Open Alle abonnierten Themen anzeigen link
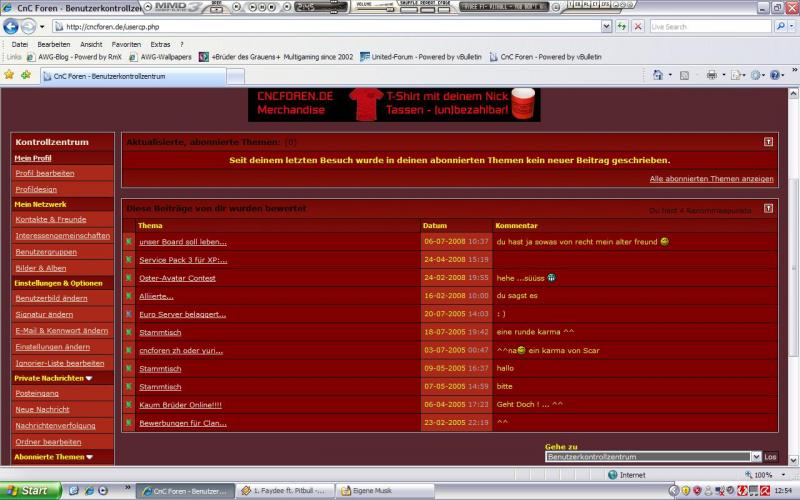The image size is (800, 500). tap(711, 179)
